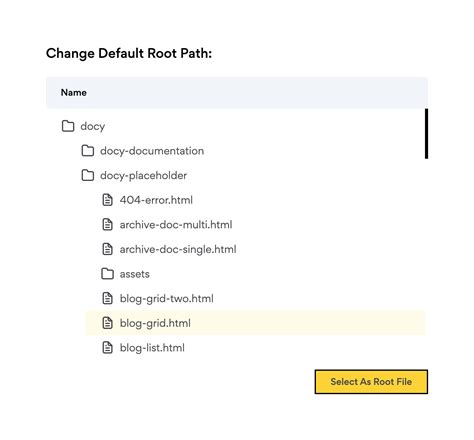Click the archive-doc-multi.html file icon
474x440 pixels.
(x=107, y=225)
